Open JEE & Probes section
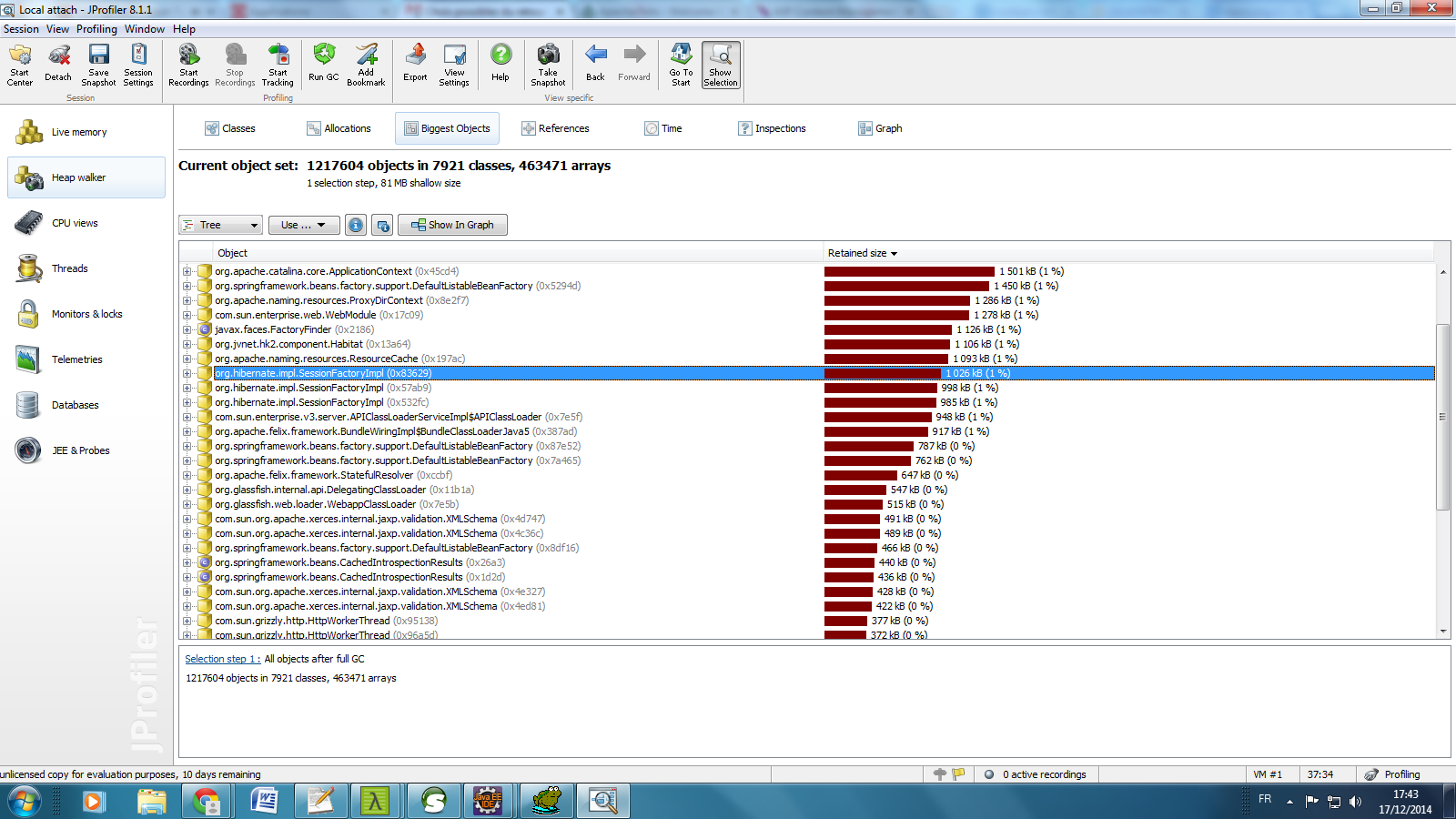This screenshot has height=819, width=1456. coord(86,450)
